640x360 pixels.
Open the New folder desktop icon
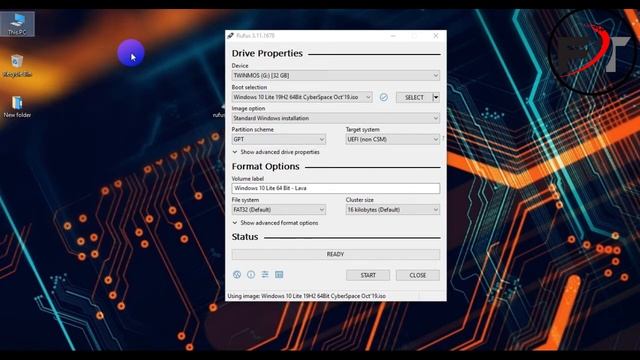coord(17,107)
